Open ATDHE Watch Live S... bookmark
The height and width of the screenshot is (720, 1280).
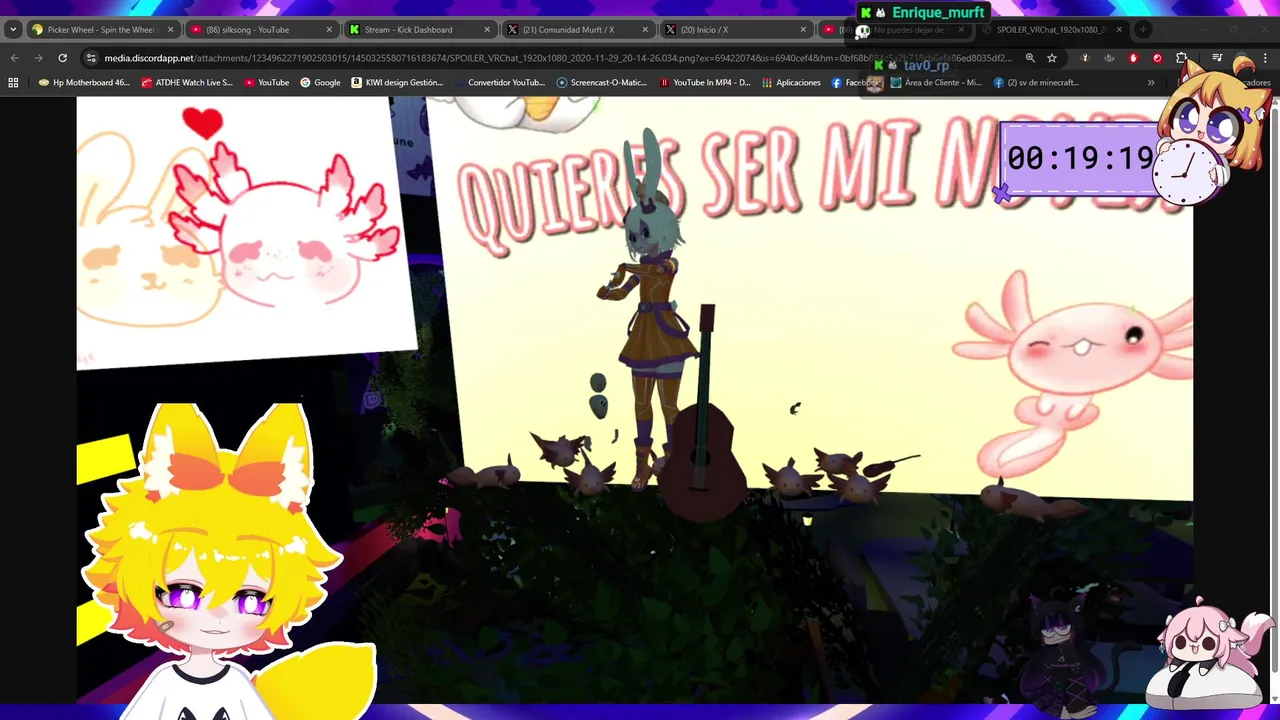point(187,83)
